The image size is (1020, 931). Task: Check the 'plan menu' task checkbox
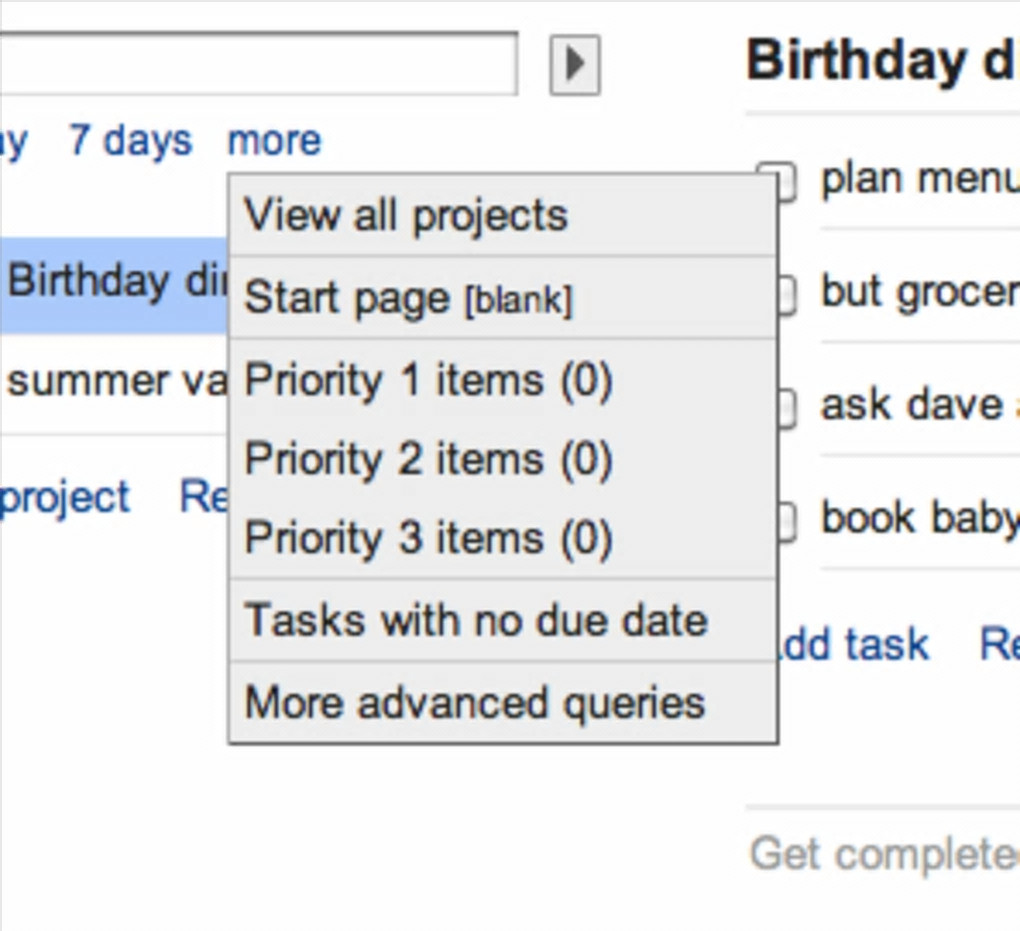point(786,181)
